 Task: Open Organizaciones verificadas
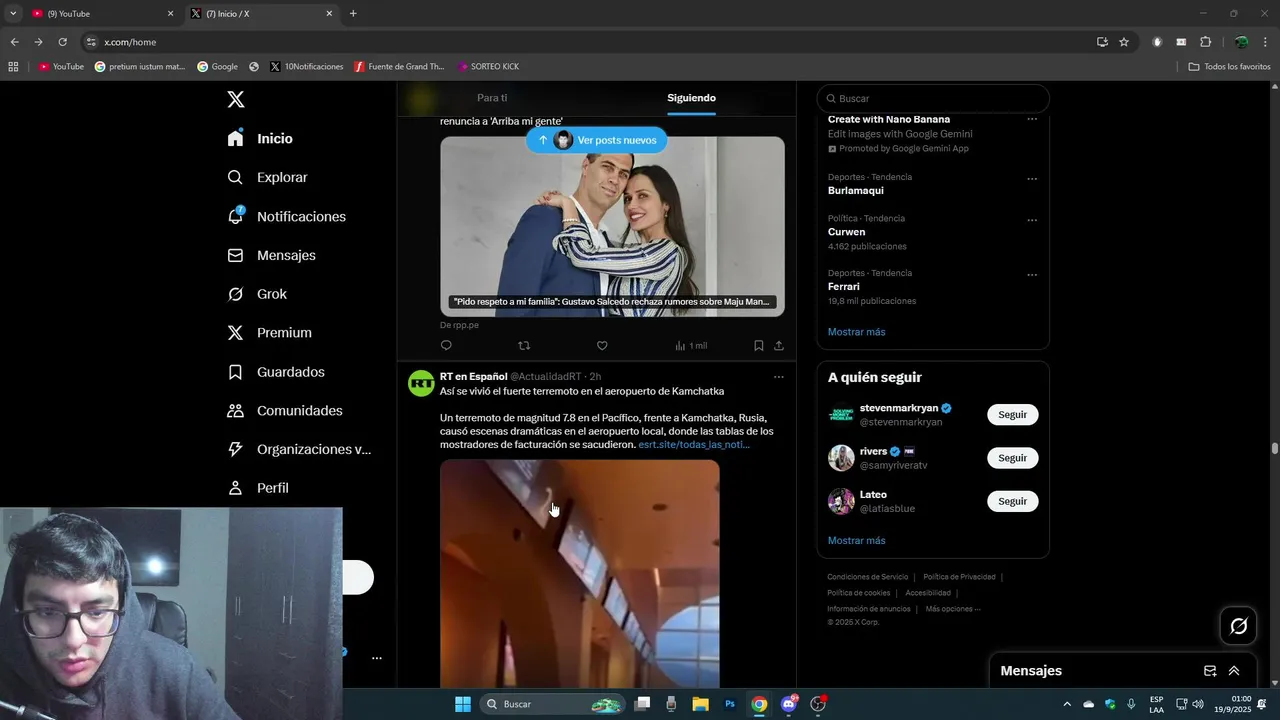pos(299,449)
